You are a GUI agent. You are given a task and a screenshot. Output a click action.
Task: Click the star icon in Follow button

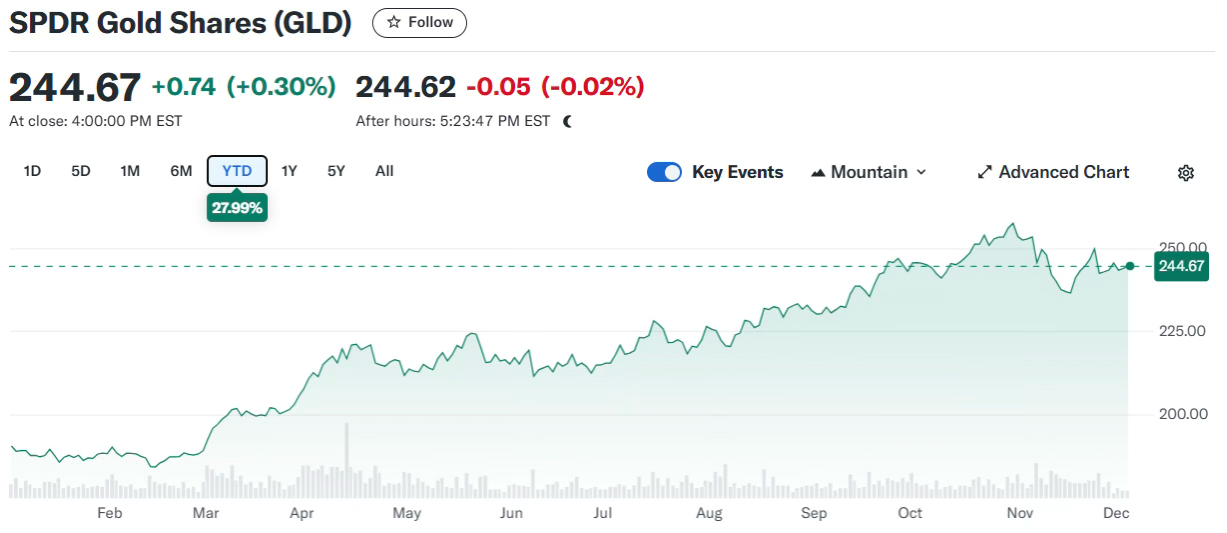pos(394,22)
